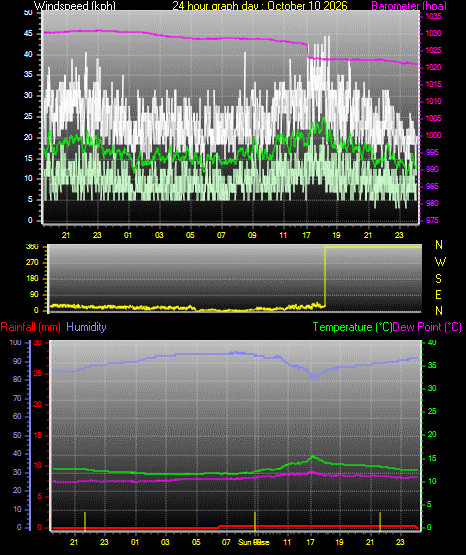Click the W compass letter
Image resolution: width=466 pixels, height=555 pixels.
coord(440,262)
